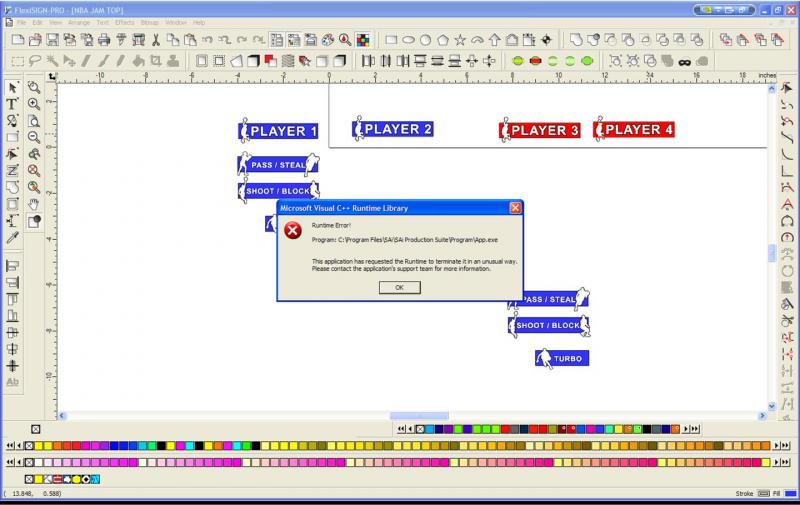This screenshot has height=505, width=800.
Task: Click the horizontal scrollbar thumb below canvas
Action: point(419,416)
